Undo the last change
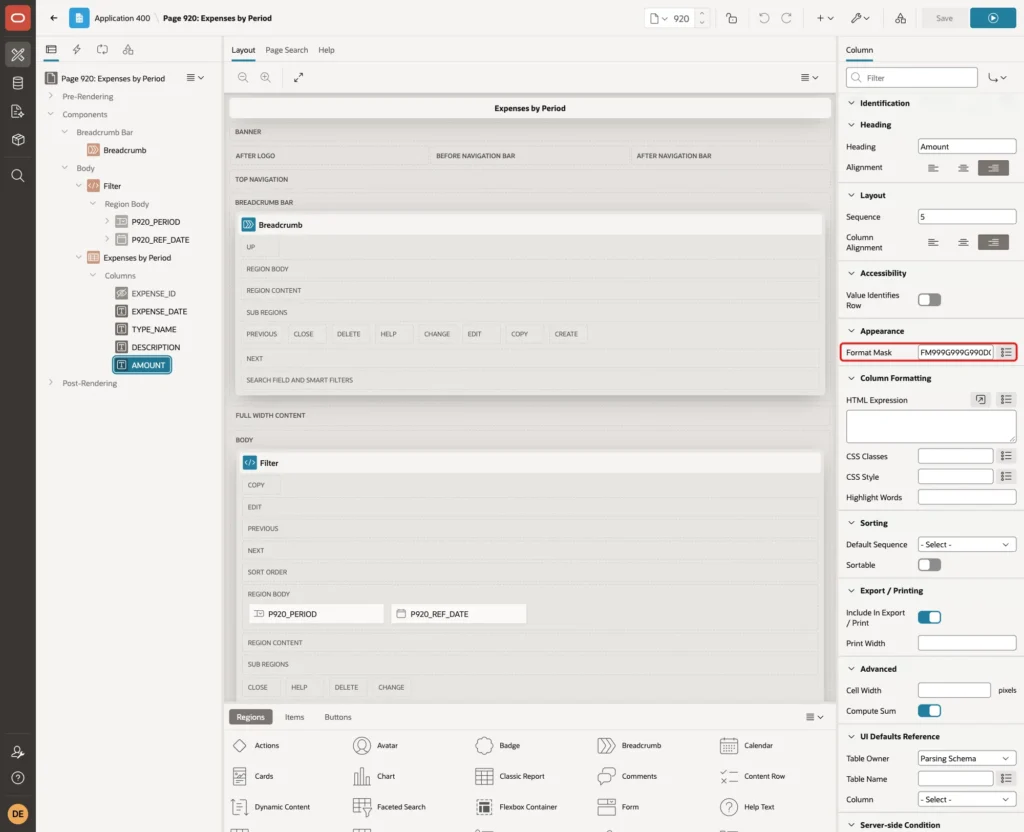The image size is (1024, 832). coord(763,18)
